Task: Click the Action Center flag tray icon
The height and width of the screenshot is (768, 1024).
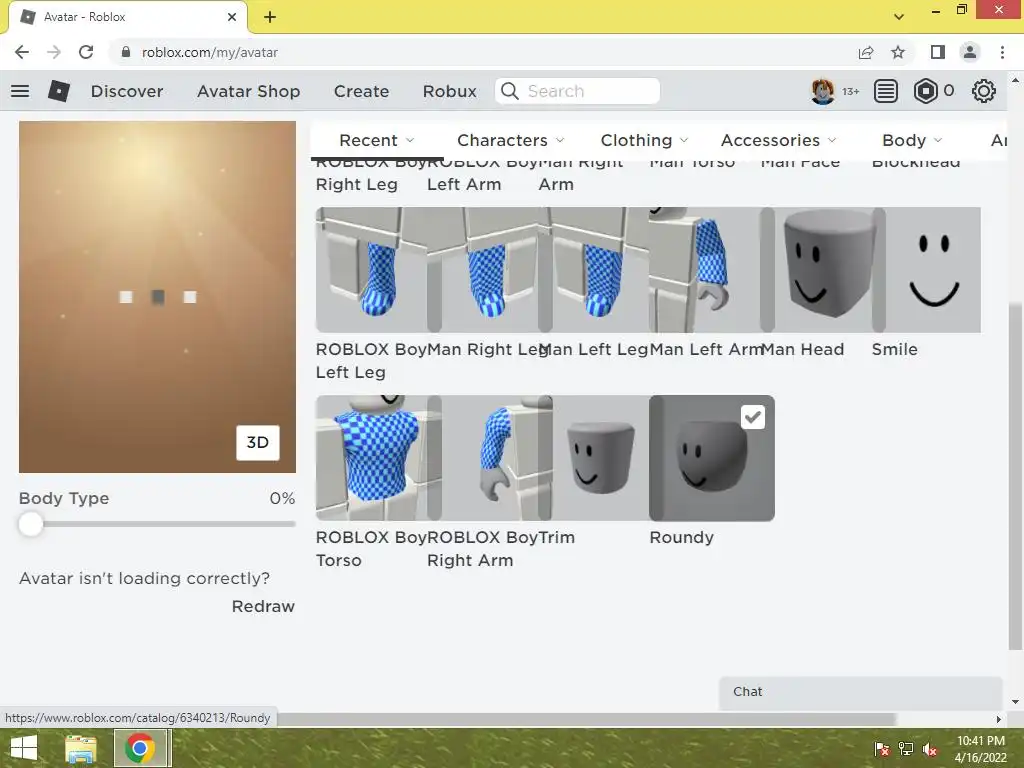Action: click(882, 749)
